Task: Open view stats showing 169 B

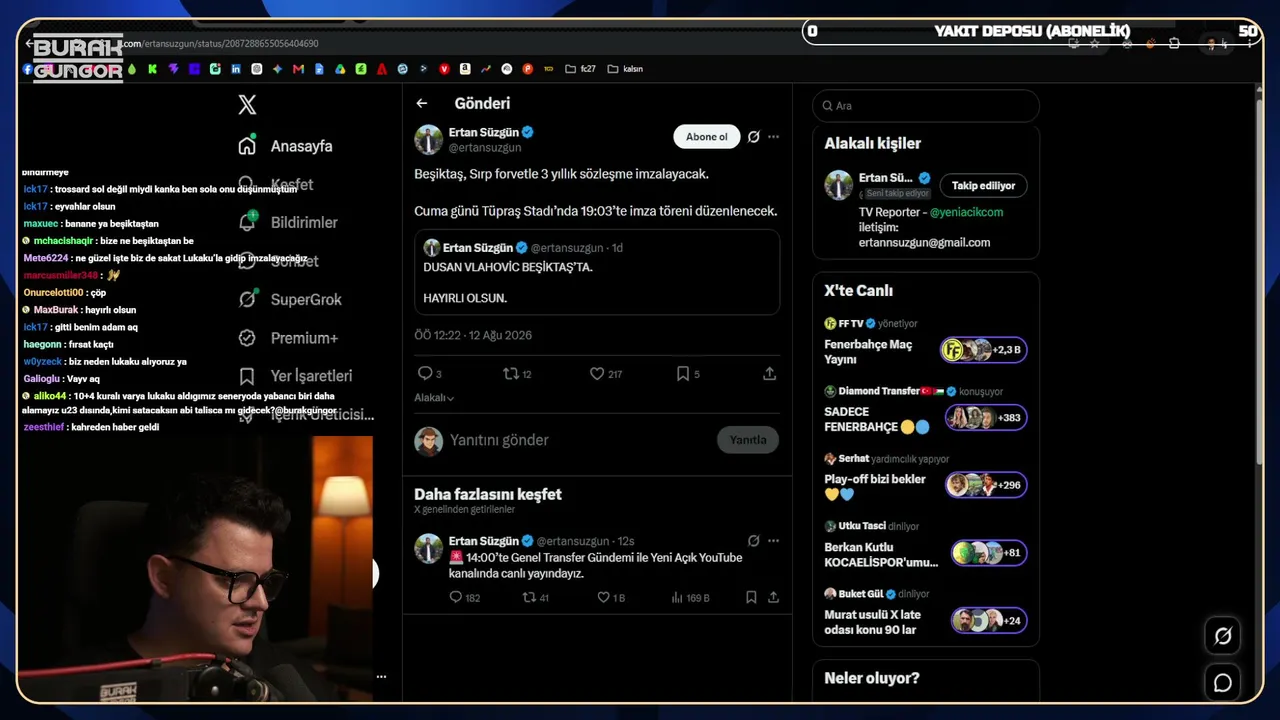Action: tap(690, 597)
